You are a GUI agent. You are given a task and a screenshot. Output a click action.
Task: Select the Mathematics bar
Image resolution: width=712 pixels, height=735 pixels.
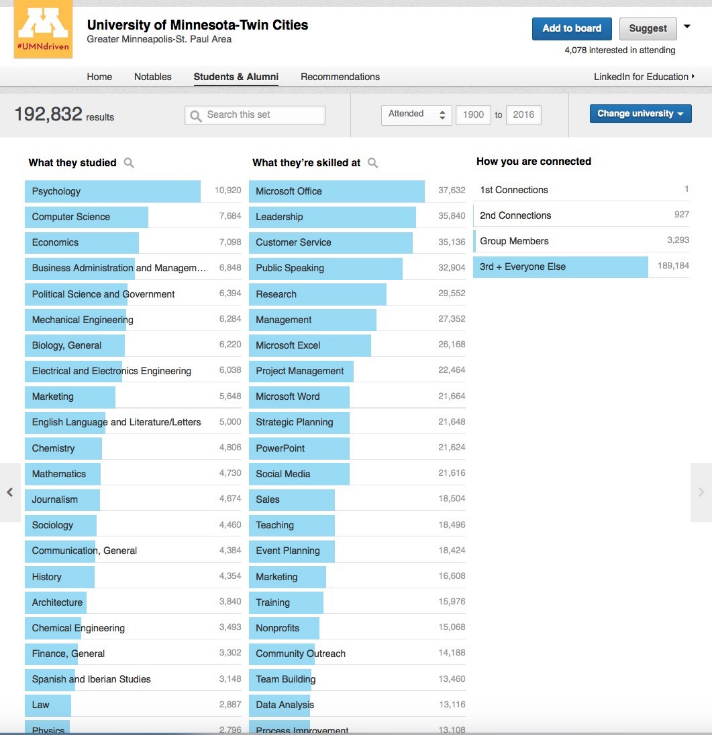tap(133, 474)
